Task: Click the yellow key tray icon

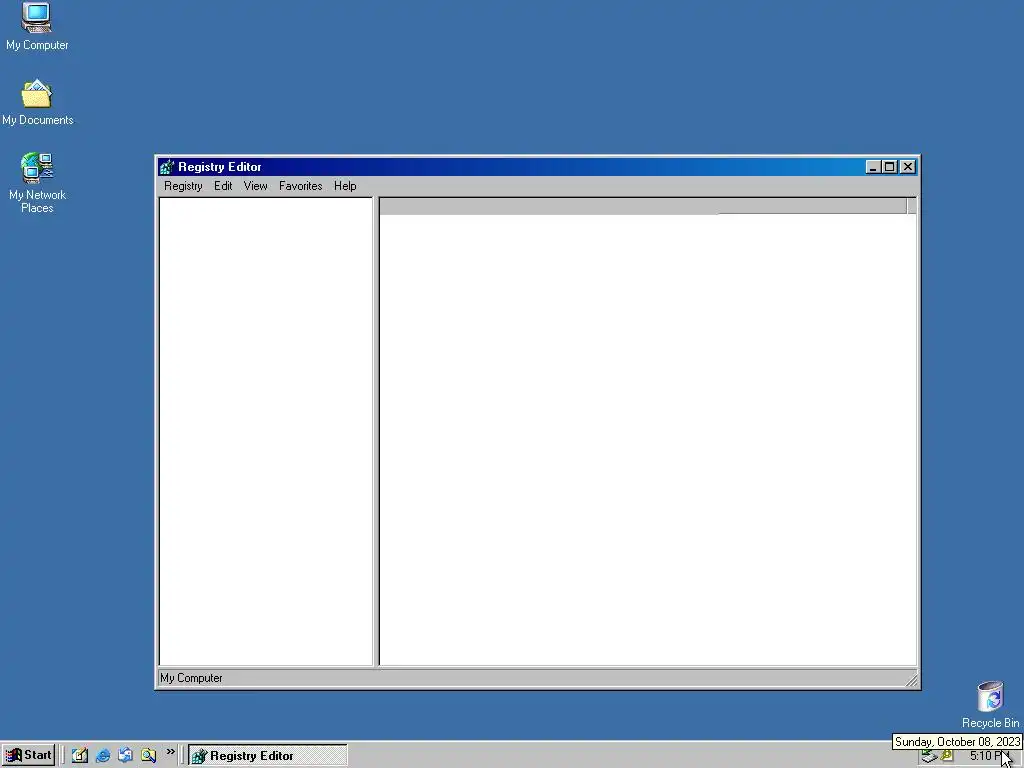Action: 946,756
